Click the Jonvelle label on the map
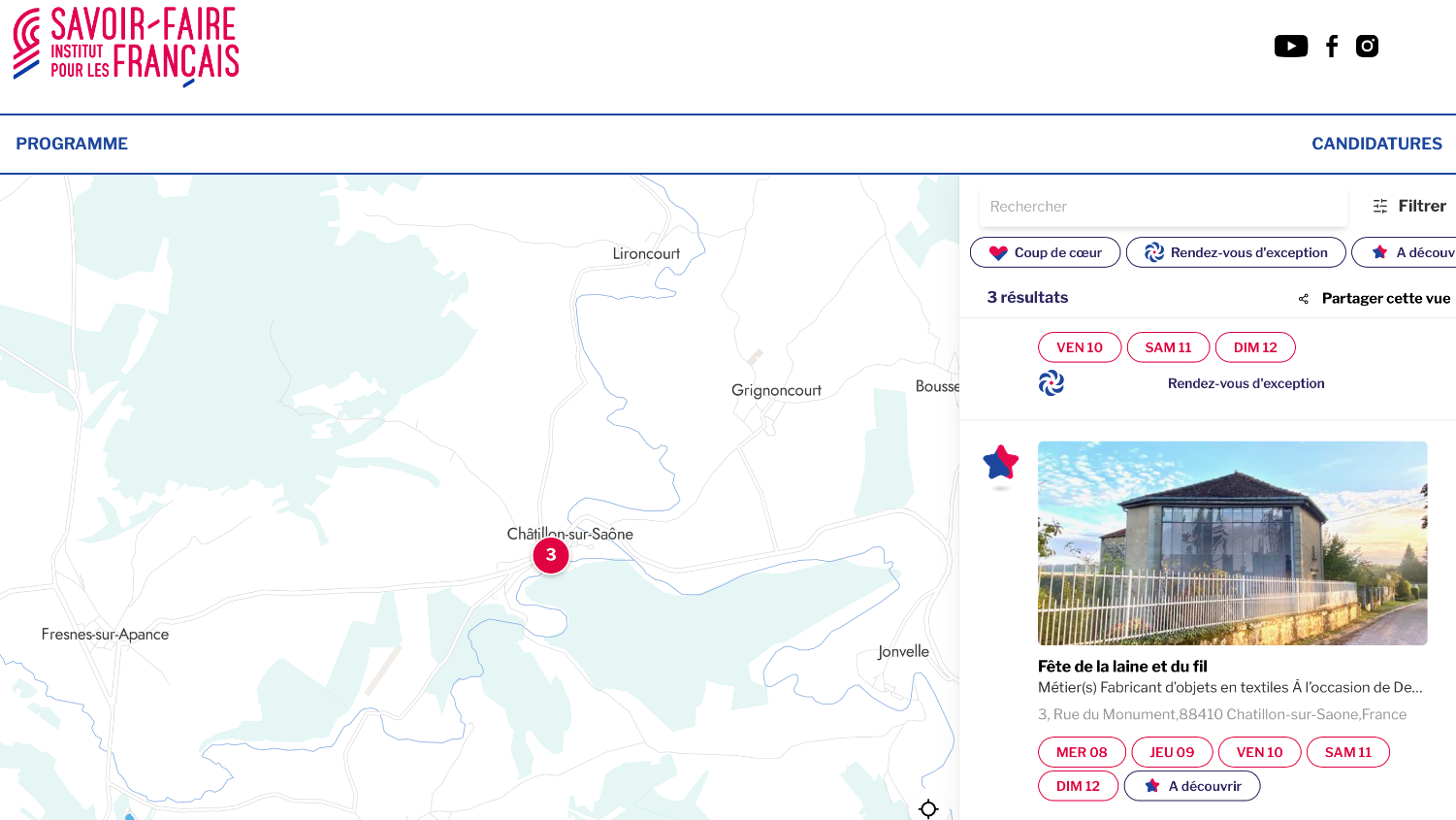1456x820 pixels. (x=903, y=652)
